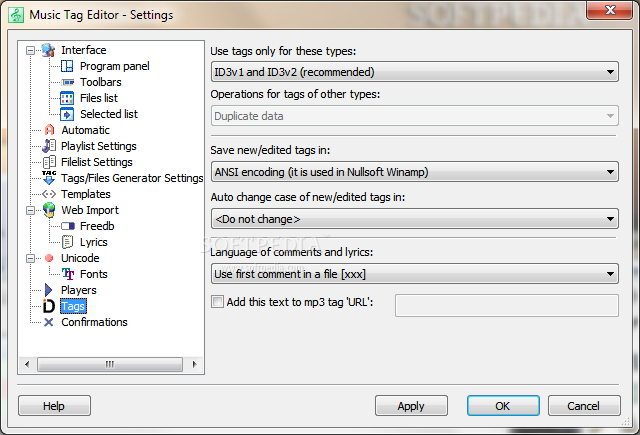Open Confirmations settings page
The width and height of the screenshot is (640, 435).
[94, 322]
